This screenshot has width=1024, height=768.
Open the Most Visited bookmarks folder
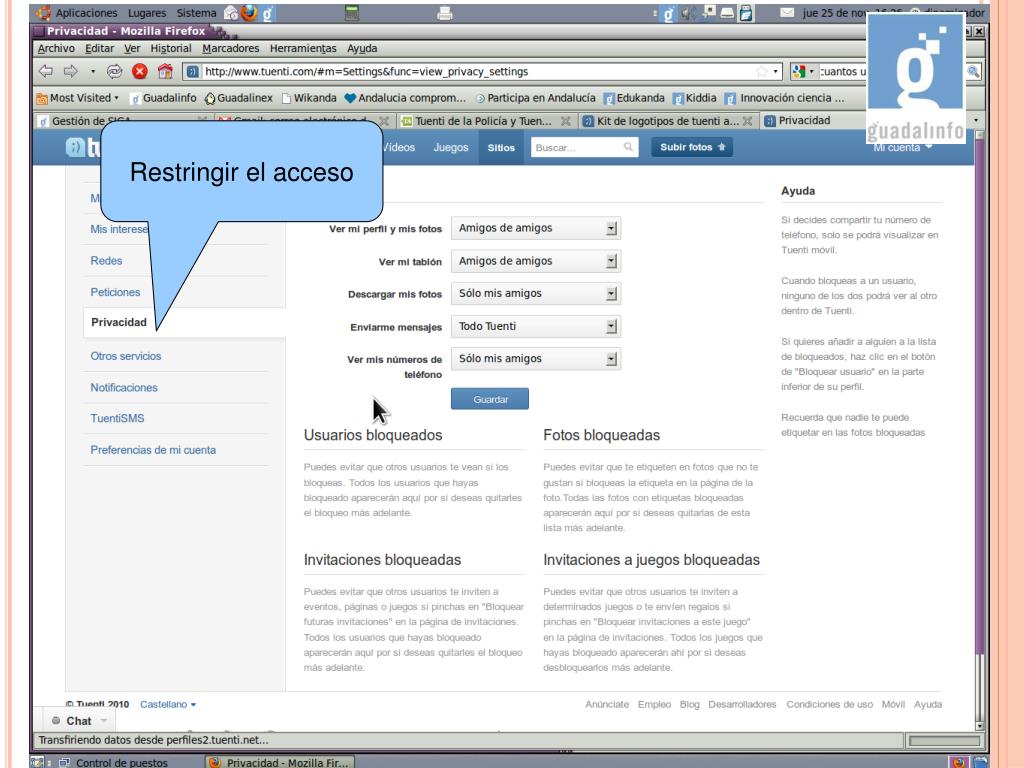(x=78, y=98)
